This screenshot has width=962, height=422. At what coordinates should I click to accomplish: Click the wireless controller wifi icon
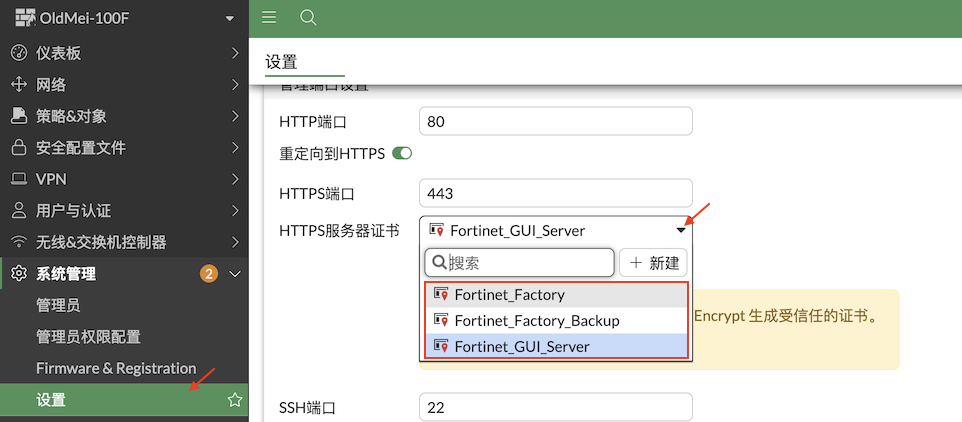click(20, 242)
